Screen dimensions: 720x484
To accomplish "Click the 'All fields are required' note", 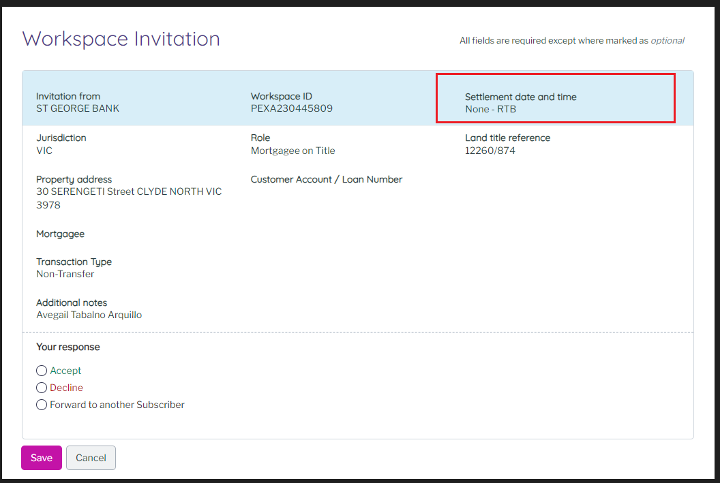I will click(571, 41).
